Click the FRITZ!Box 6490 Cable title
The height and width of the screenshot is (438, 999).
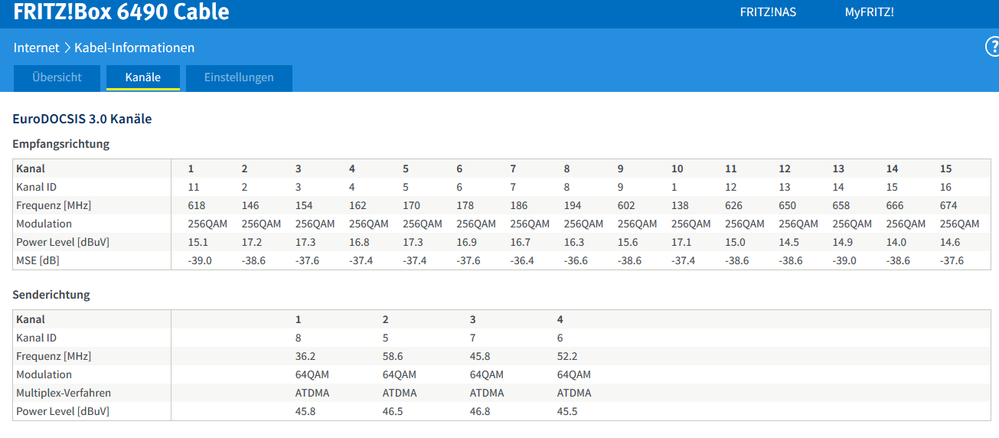[121, 11]
